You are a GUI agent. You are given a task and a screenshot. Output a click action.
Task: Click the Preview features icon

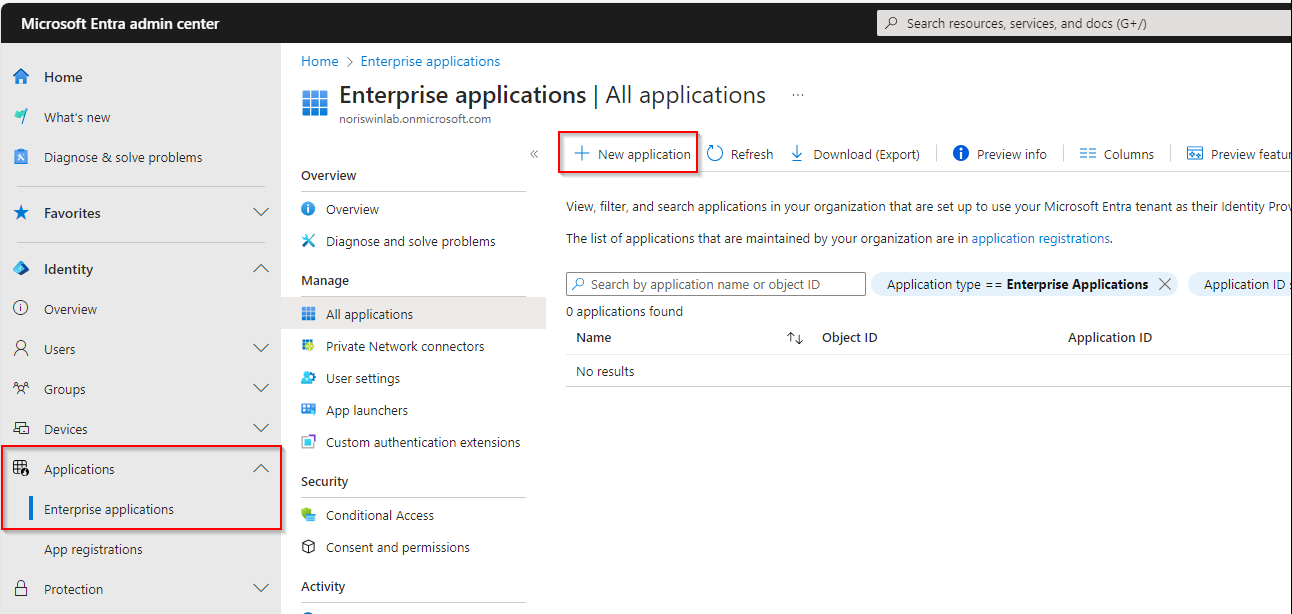1194,154
